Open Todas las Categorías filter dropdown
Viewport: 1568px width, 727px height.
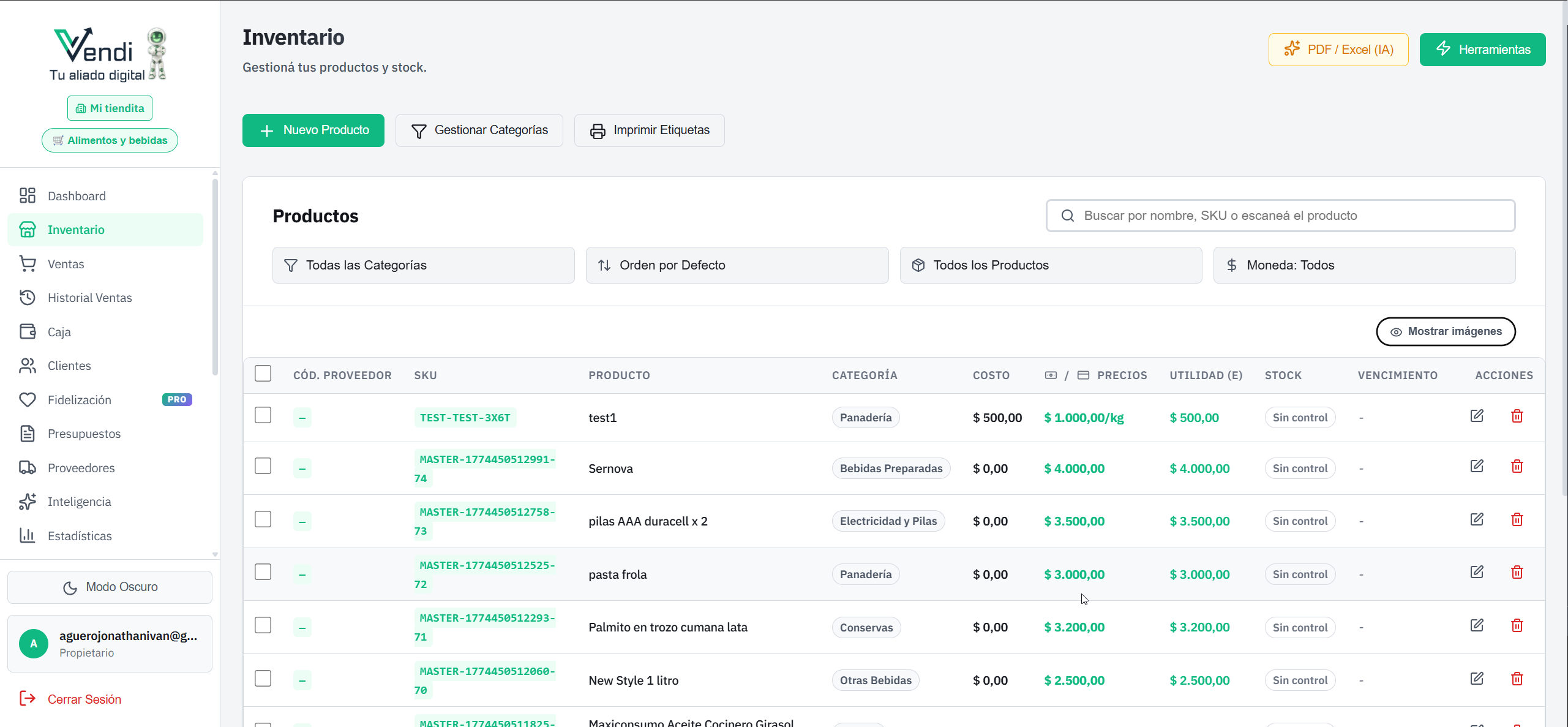[423, 265]
